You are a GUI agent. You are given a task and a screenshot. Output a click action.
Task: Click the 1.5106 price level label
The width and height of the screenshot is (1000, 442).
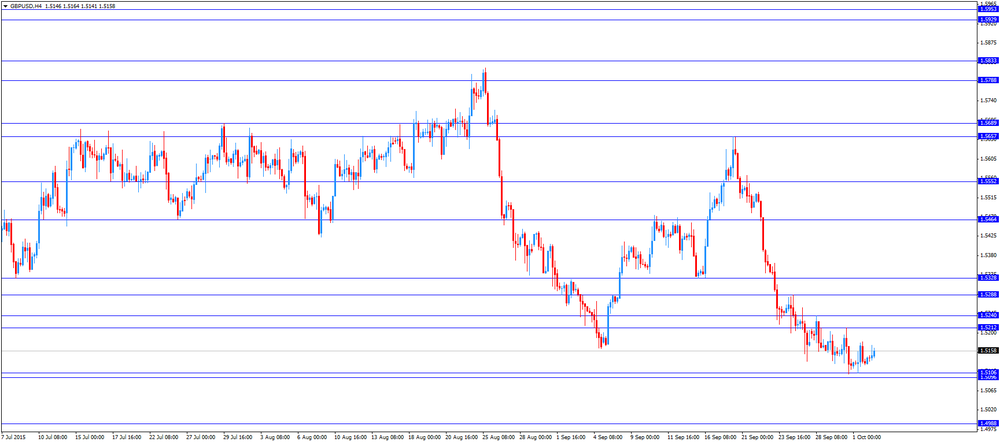tap(988, 372)
